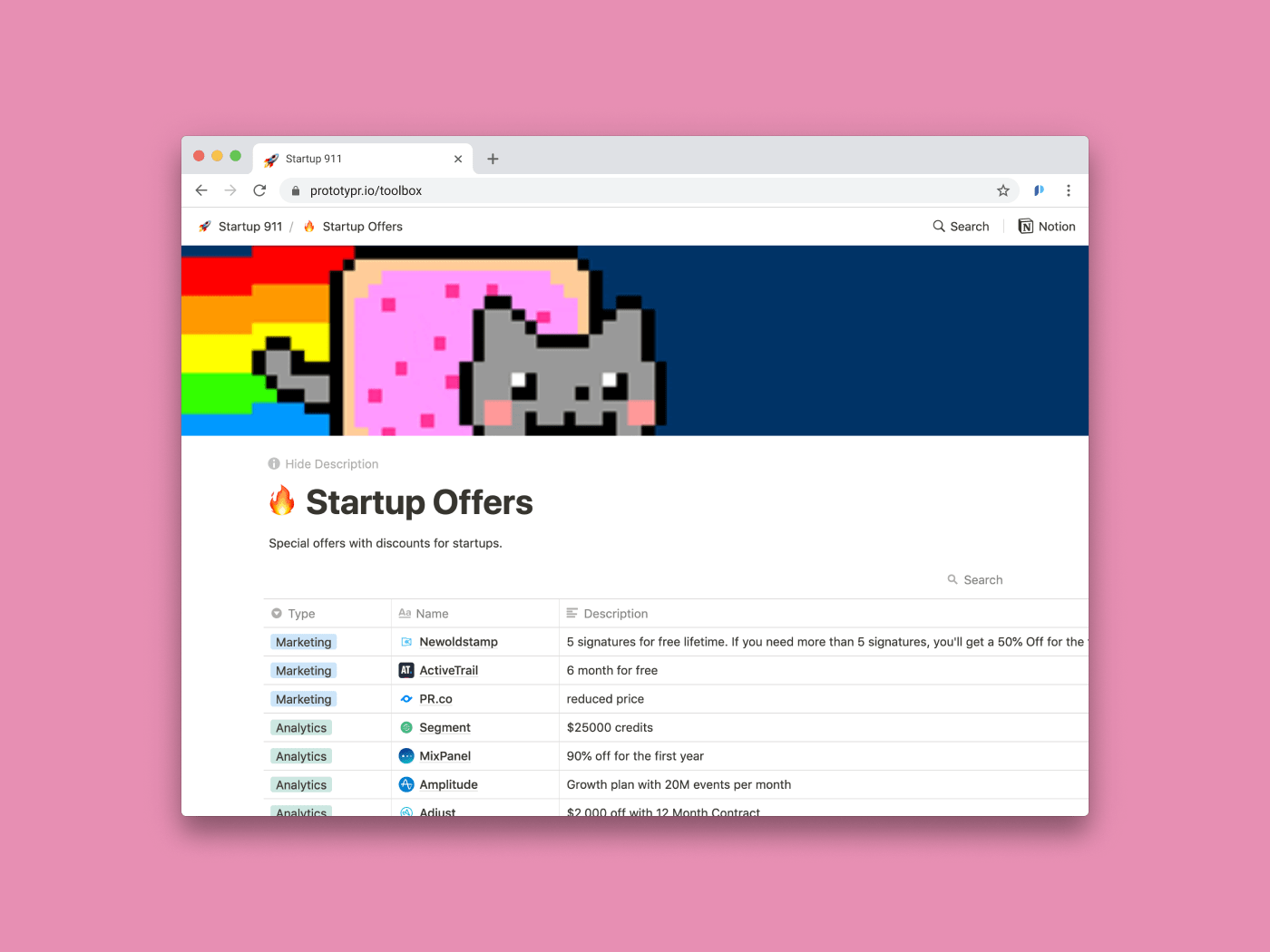Click '90% off for the first year' cell
The image size is (1270, 952).
pyautogui.click(x=824, y=756)
